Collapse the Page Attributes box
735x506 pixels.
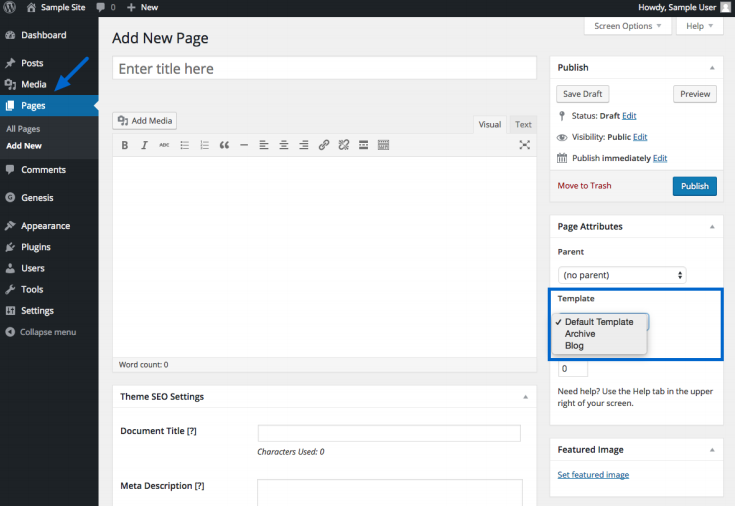(x=712, y=227)
